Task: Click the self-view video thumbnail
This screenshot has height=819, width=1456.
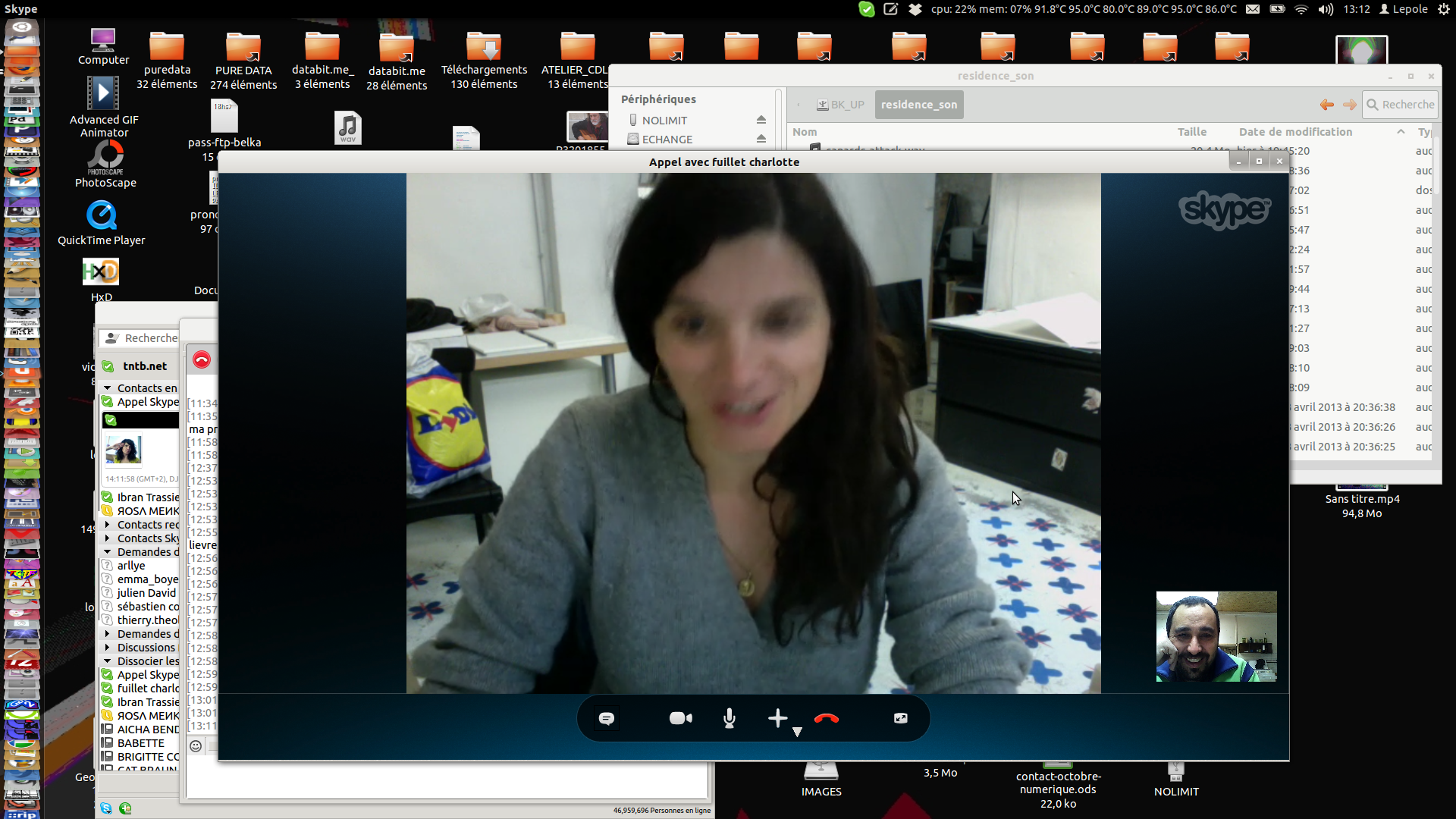Action: (1216, 636)
